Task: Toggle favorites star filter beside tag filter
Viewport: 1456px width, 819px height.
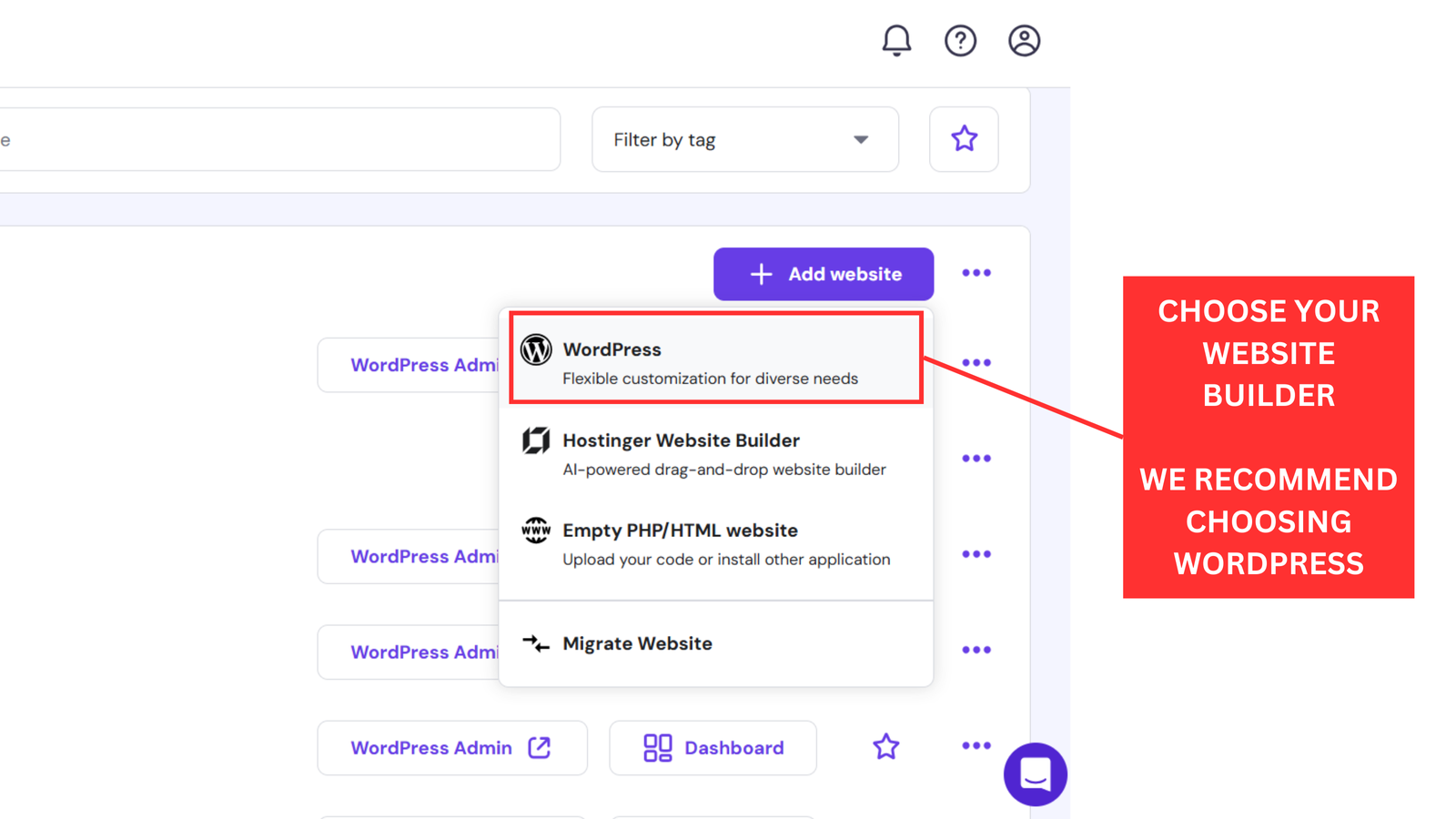Action: point(964,139)
